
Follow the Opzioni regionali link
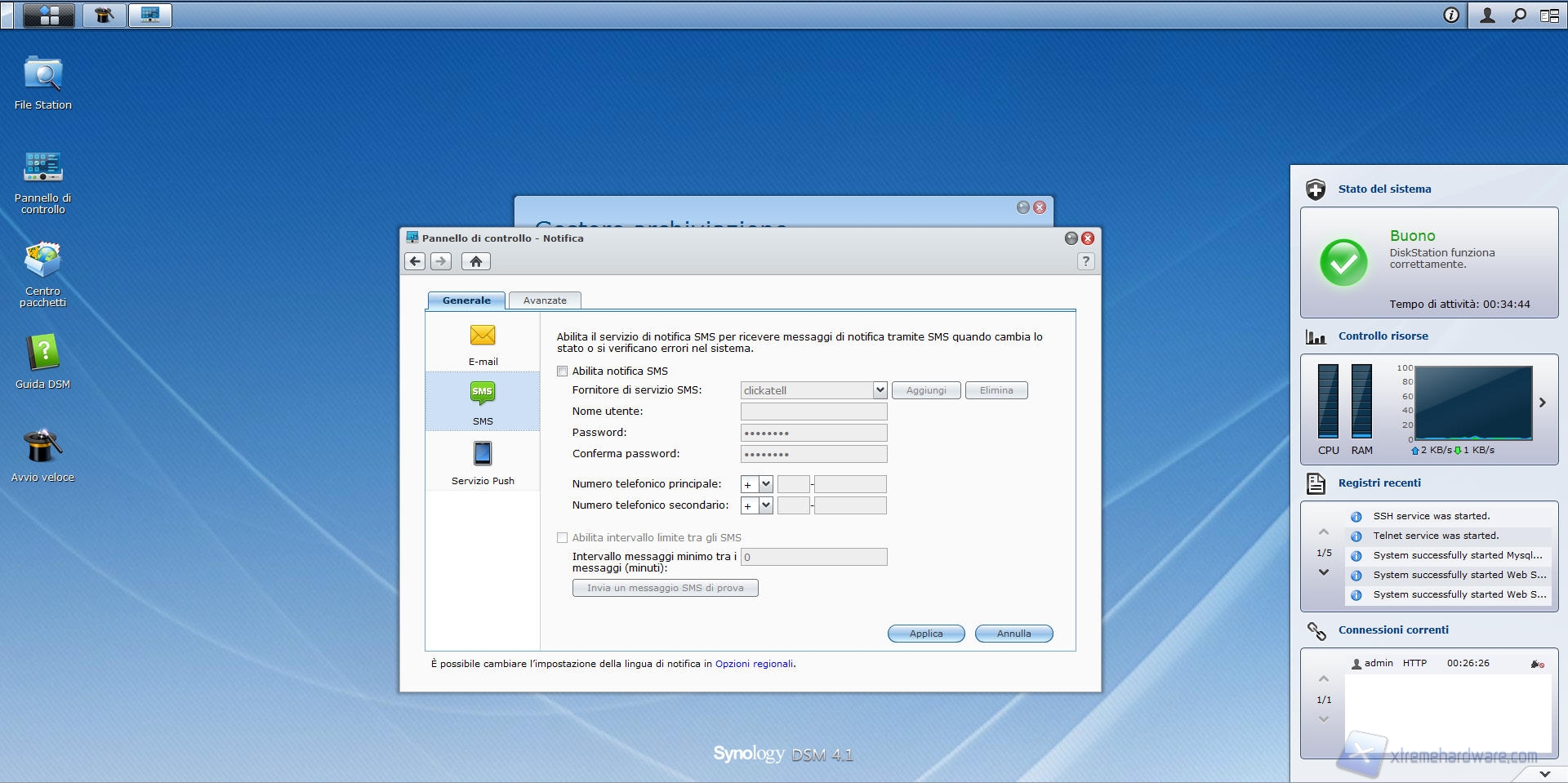click(x=754, y=664)
